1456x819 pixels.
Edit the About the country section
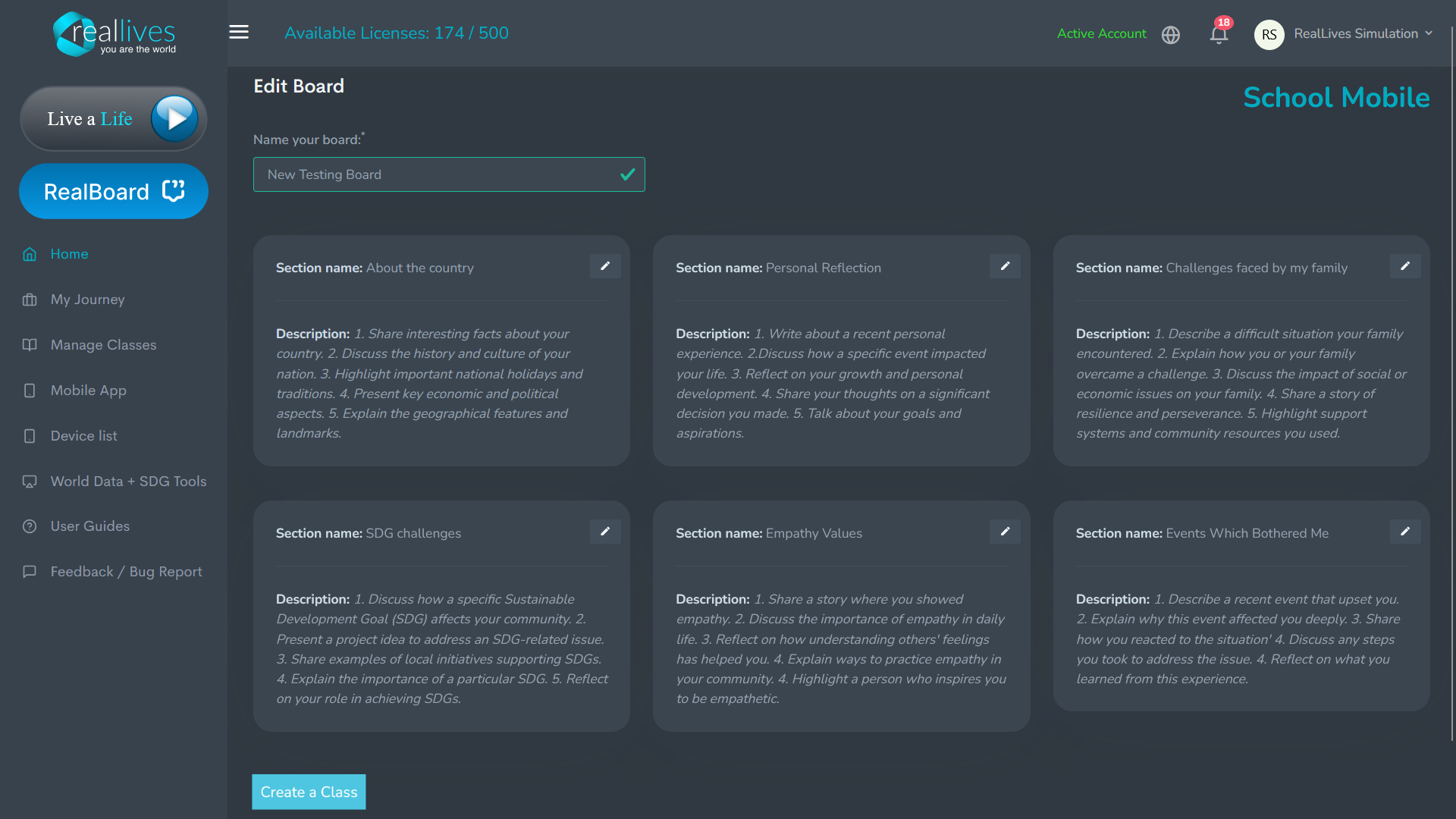click(605, 266)
